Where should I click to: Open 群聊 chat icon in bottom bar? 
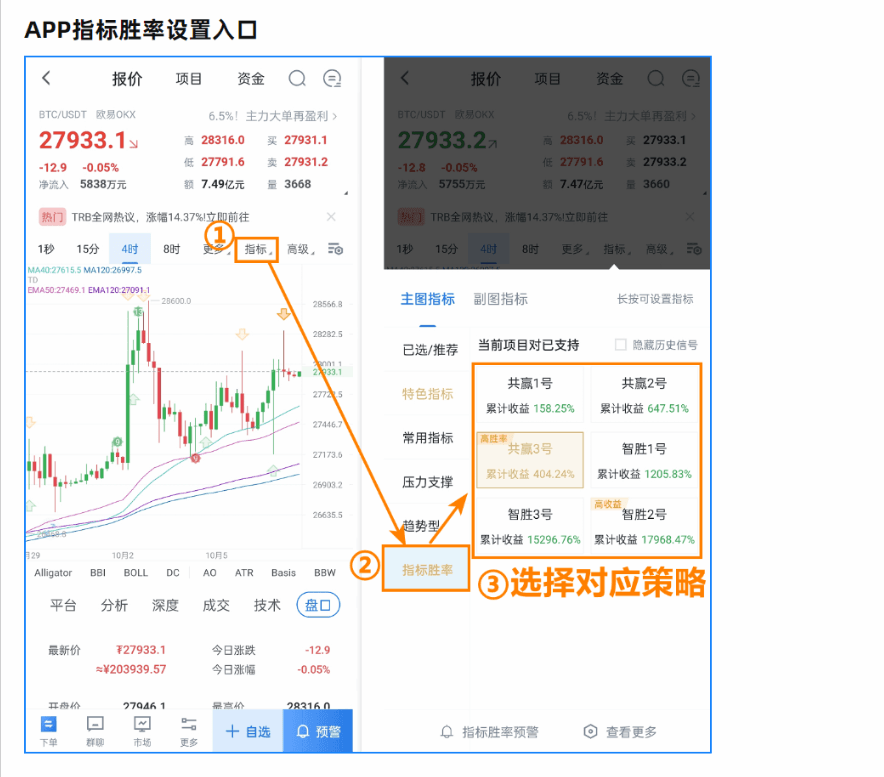click(x=95, y=731)
